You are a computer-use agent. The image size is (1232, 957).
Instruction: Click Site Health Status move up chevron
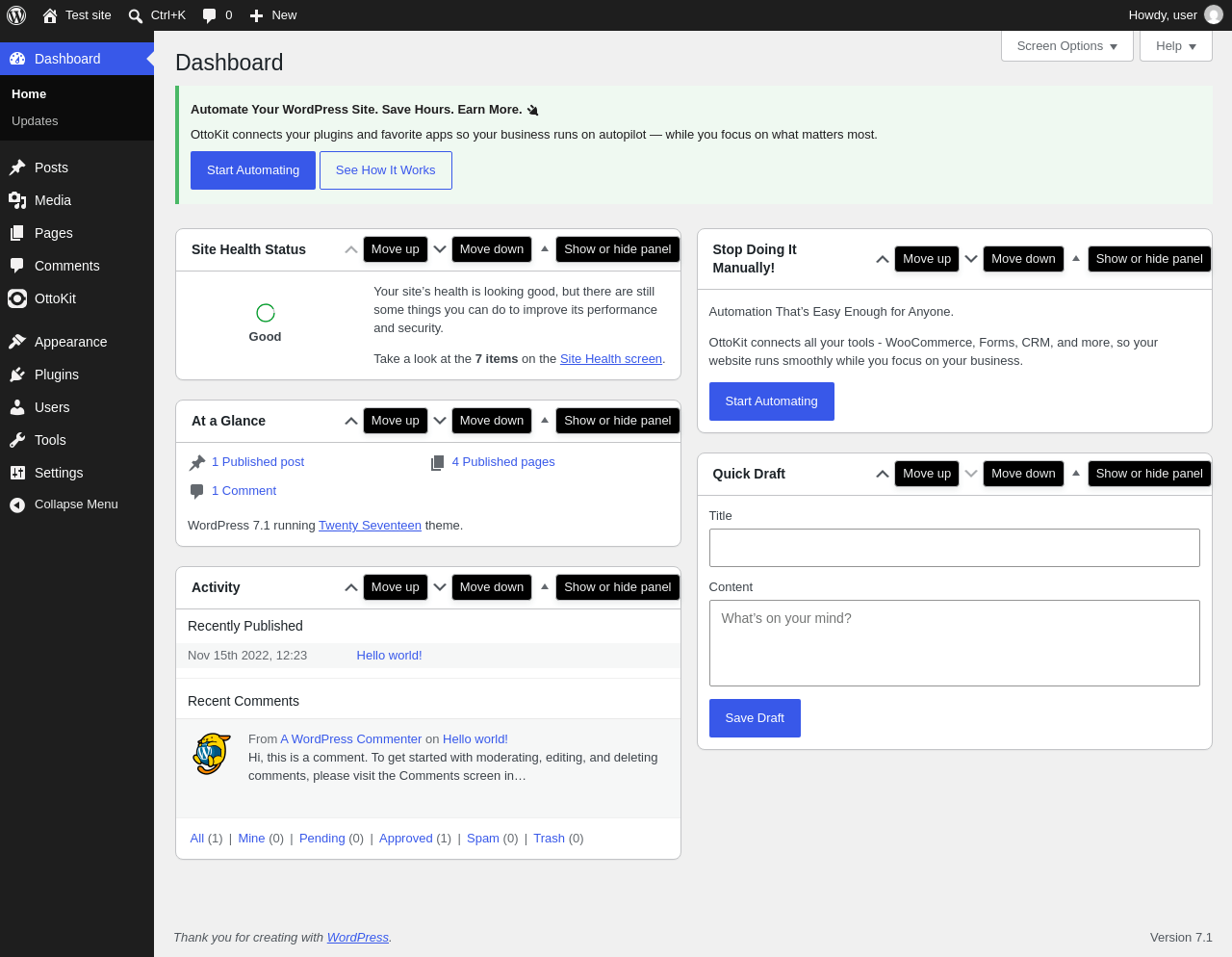tap(351, 249)
